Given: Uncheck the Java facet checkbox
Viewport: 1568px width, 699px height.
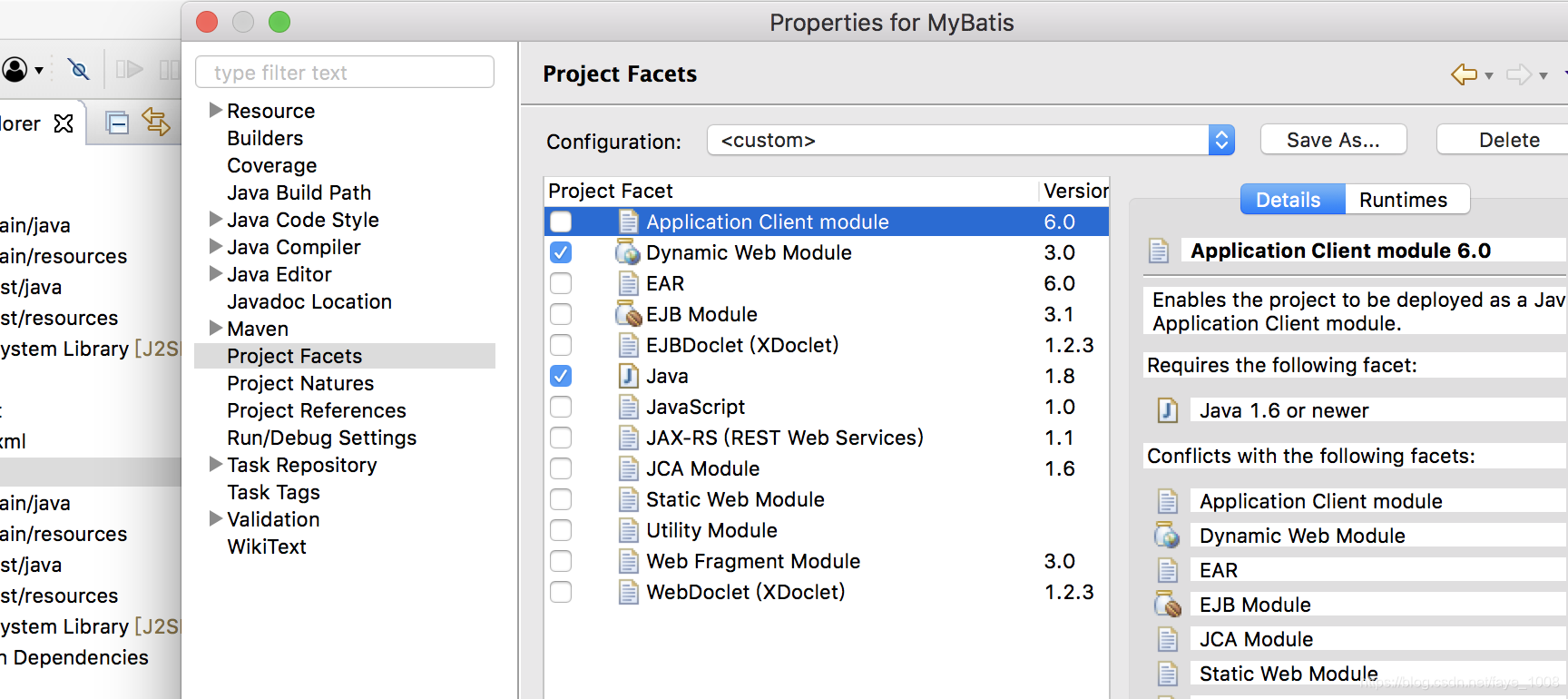Looking at the screenshot, I should tap(561, 376).
